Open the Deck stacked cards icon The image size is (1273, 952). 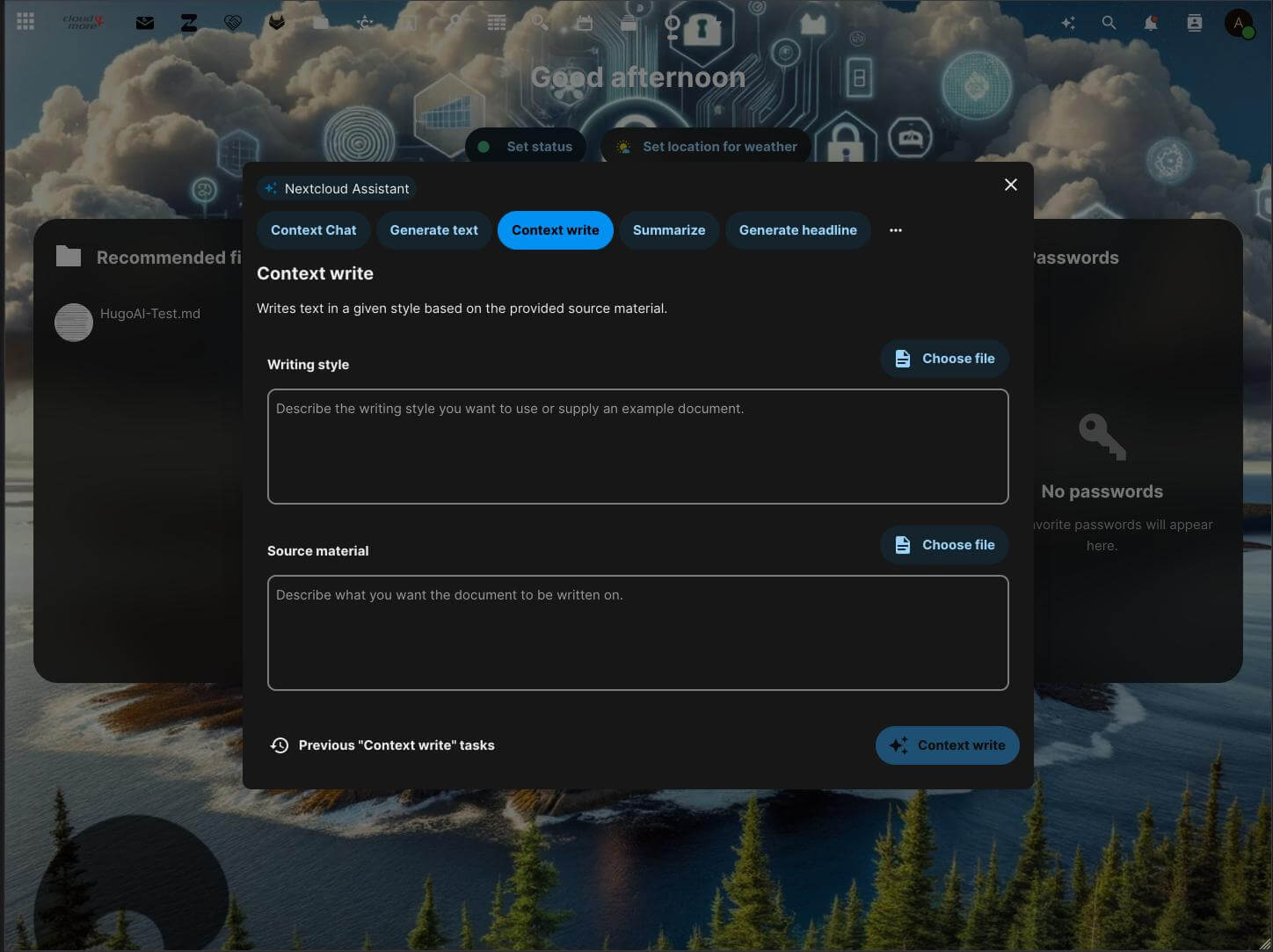(629, 23)
